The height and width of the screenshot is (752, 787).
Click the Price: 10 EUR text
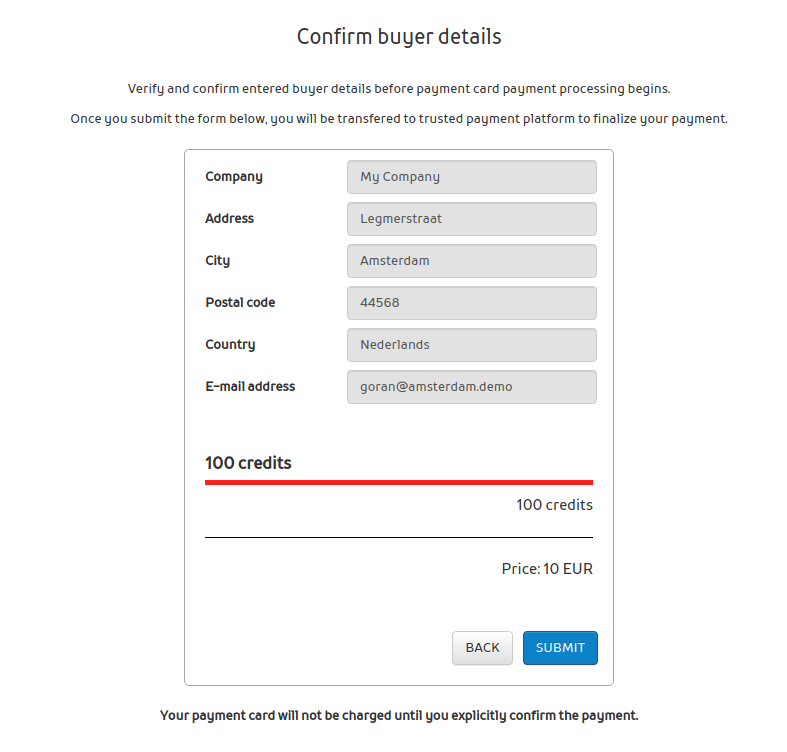point(547,569)
